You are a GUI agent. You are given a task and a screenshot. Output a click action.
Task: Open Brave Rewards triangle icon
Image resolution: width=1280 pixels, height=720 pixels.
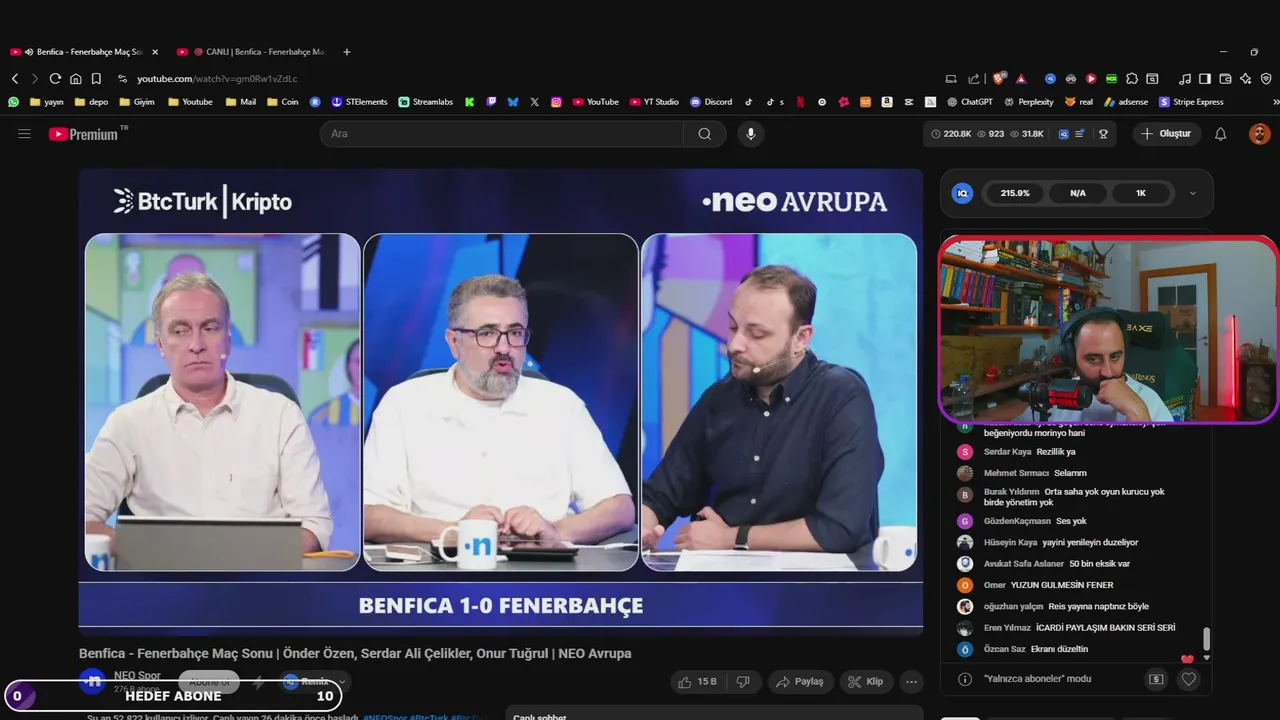pyautogui.click(x=1021, y=79)
